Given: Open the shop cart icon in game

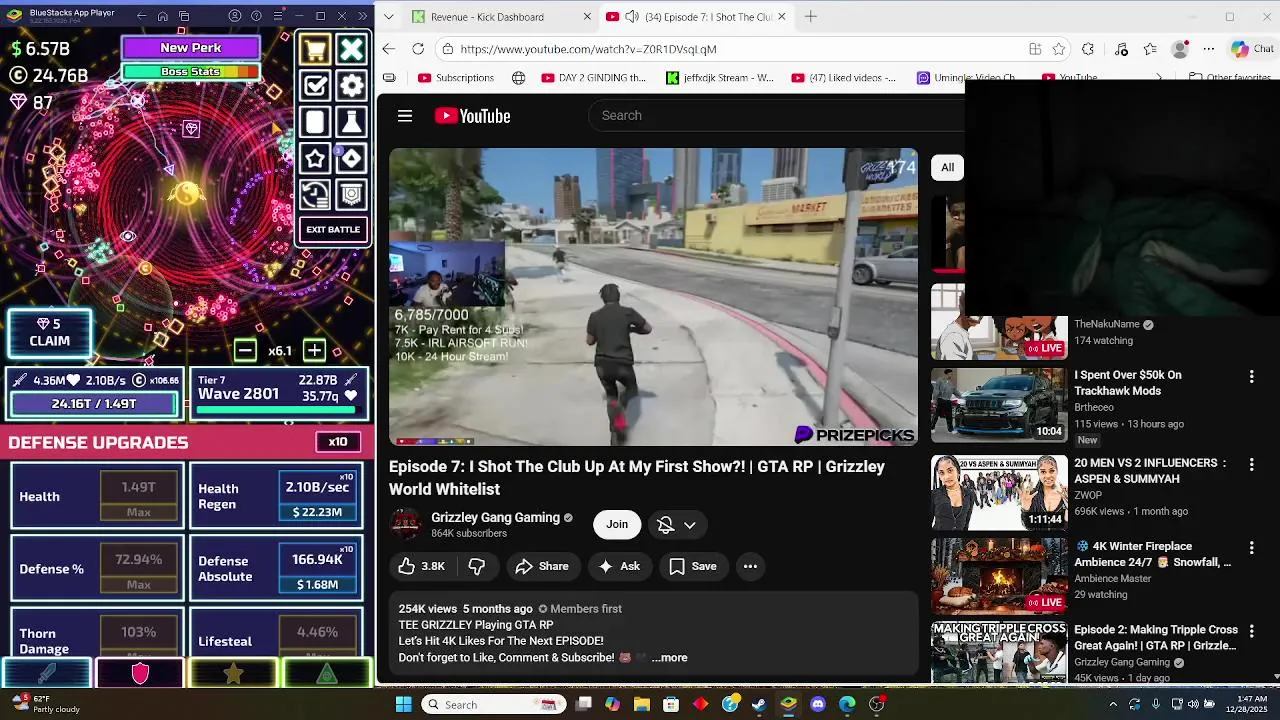Looking at the screenshot, I should (x=315, y=49).
